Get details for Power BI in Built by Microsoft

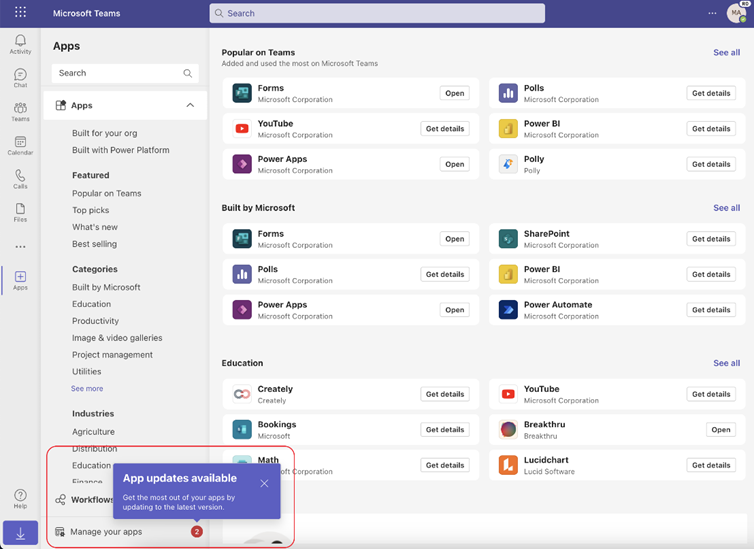[711, 274]
